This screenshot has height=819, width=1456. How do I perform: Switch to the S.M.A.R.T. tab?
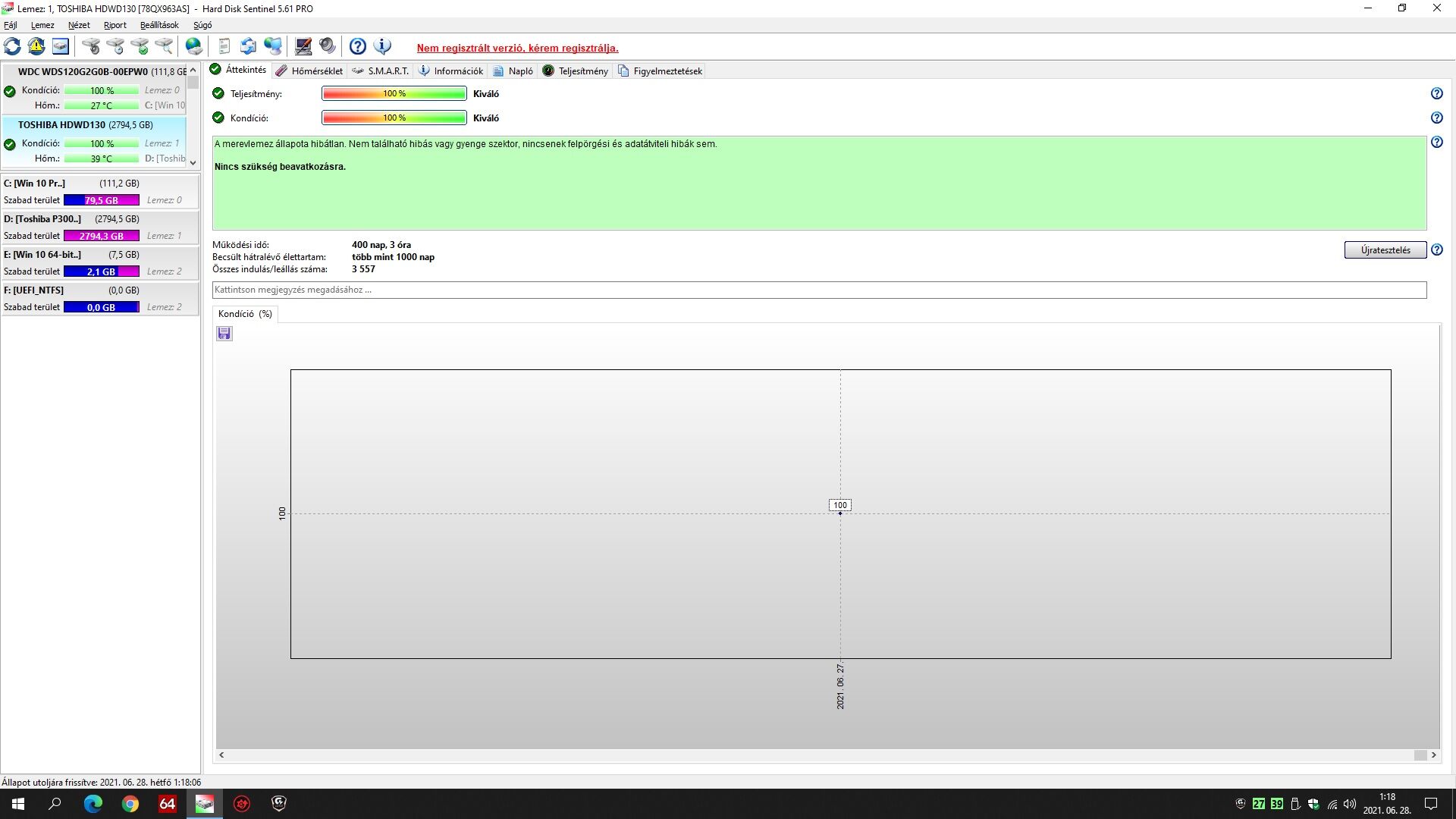381,71
